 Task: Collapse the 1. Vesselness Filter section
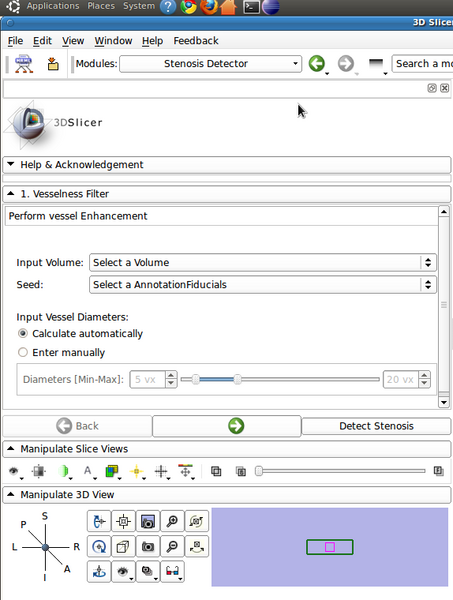[x=226, y=194]
